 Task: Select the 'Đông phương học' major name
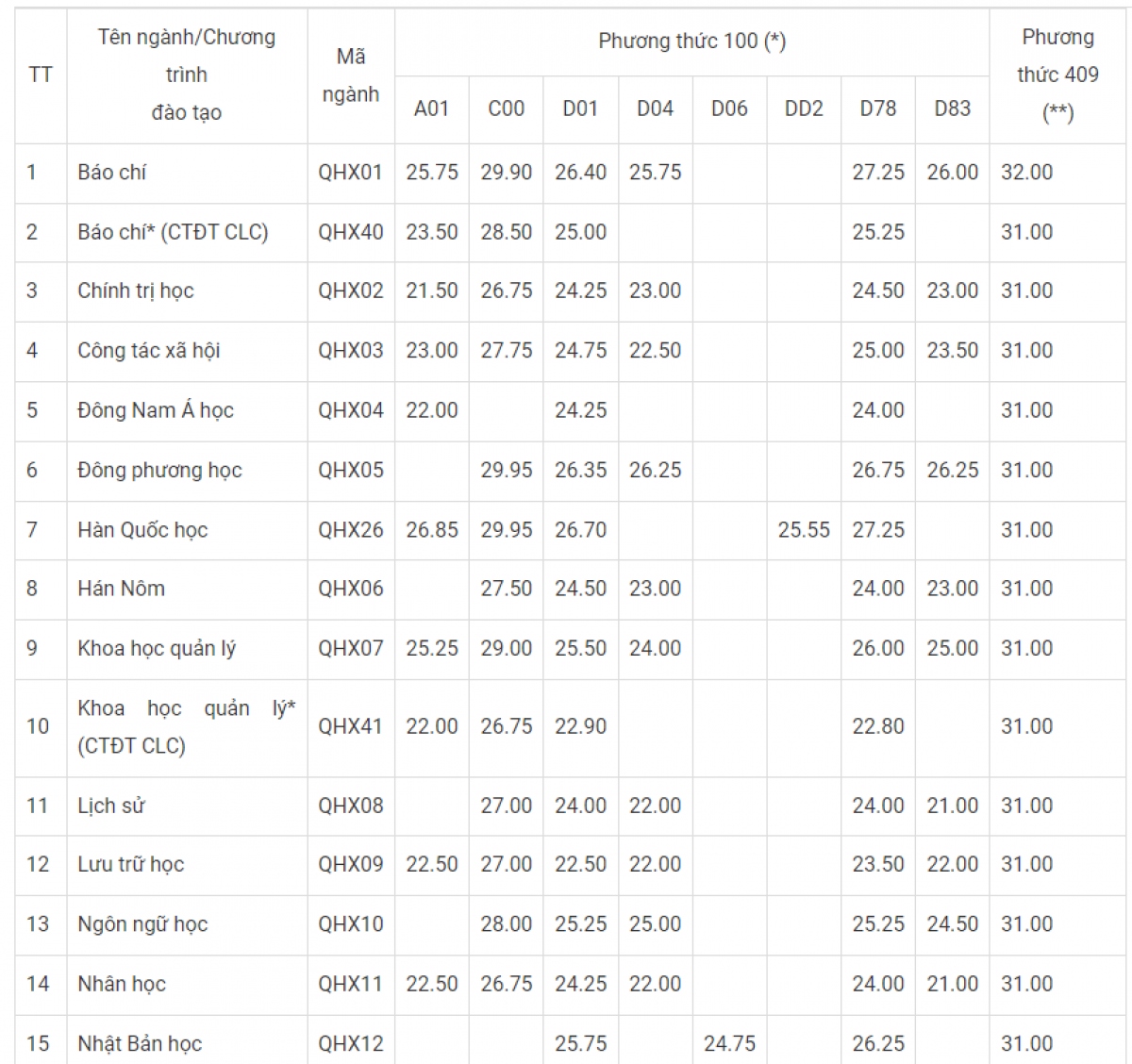[159, 470]
